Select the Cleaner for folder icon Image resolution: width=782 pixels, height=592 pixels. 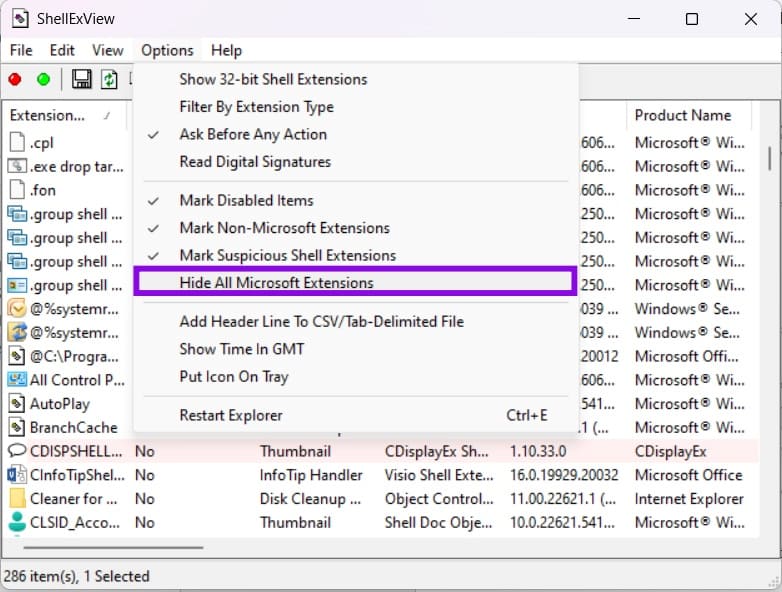tap(17, 498)
